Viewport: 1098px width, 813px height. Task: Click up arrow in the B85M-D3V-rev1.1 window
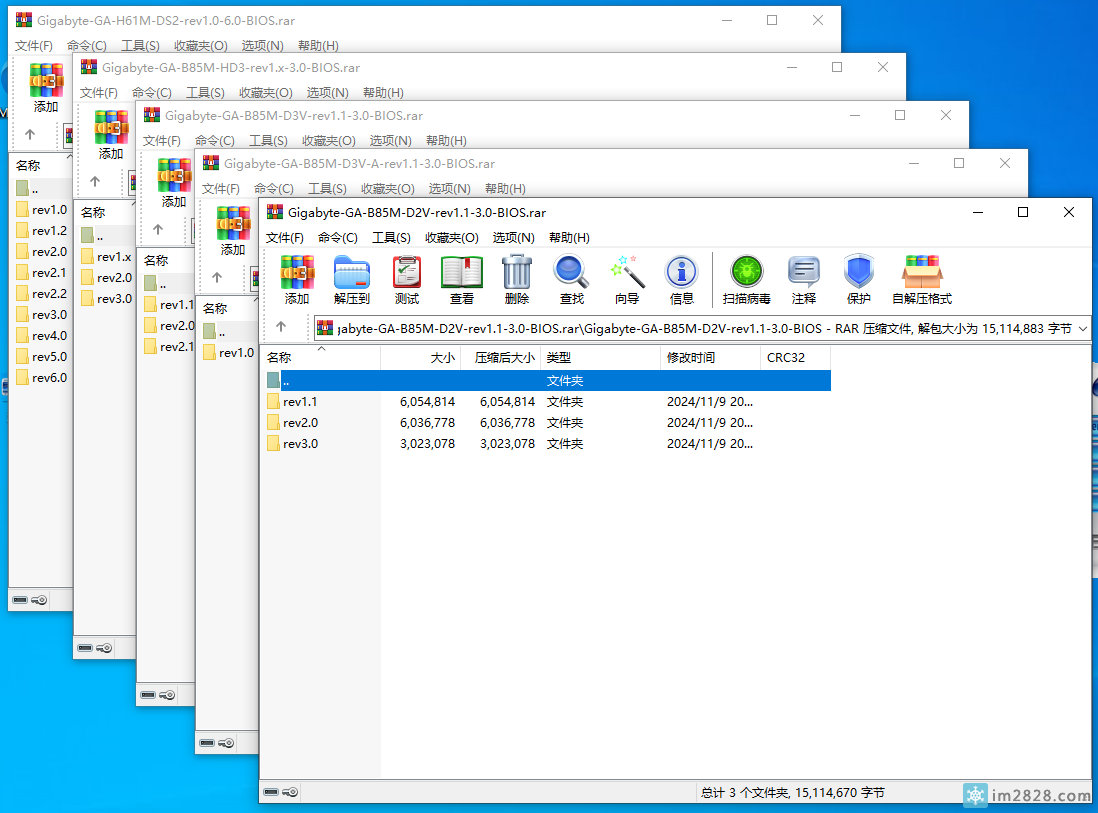[158, 230]
